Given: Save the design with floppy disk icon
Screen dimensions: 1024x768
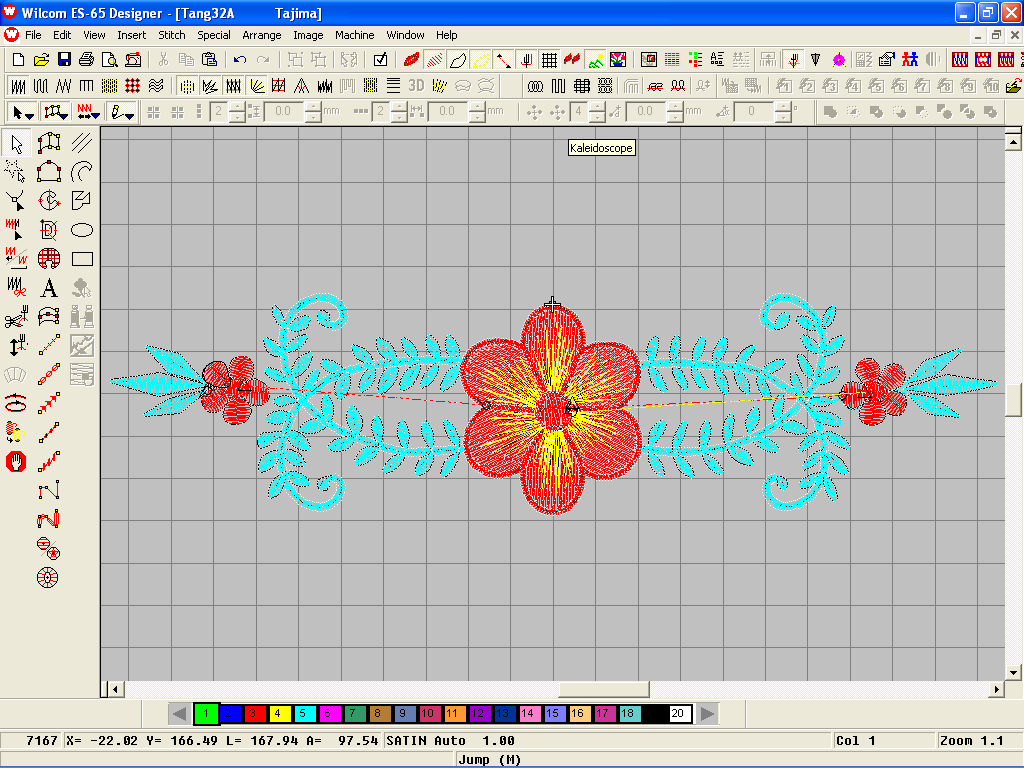Looking at the screenshot, I should (64, 60).
